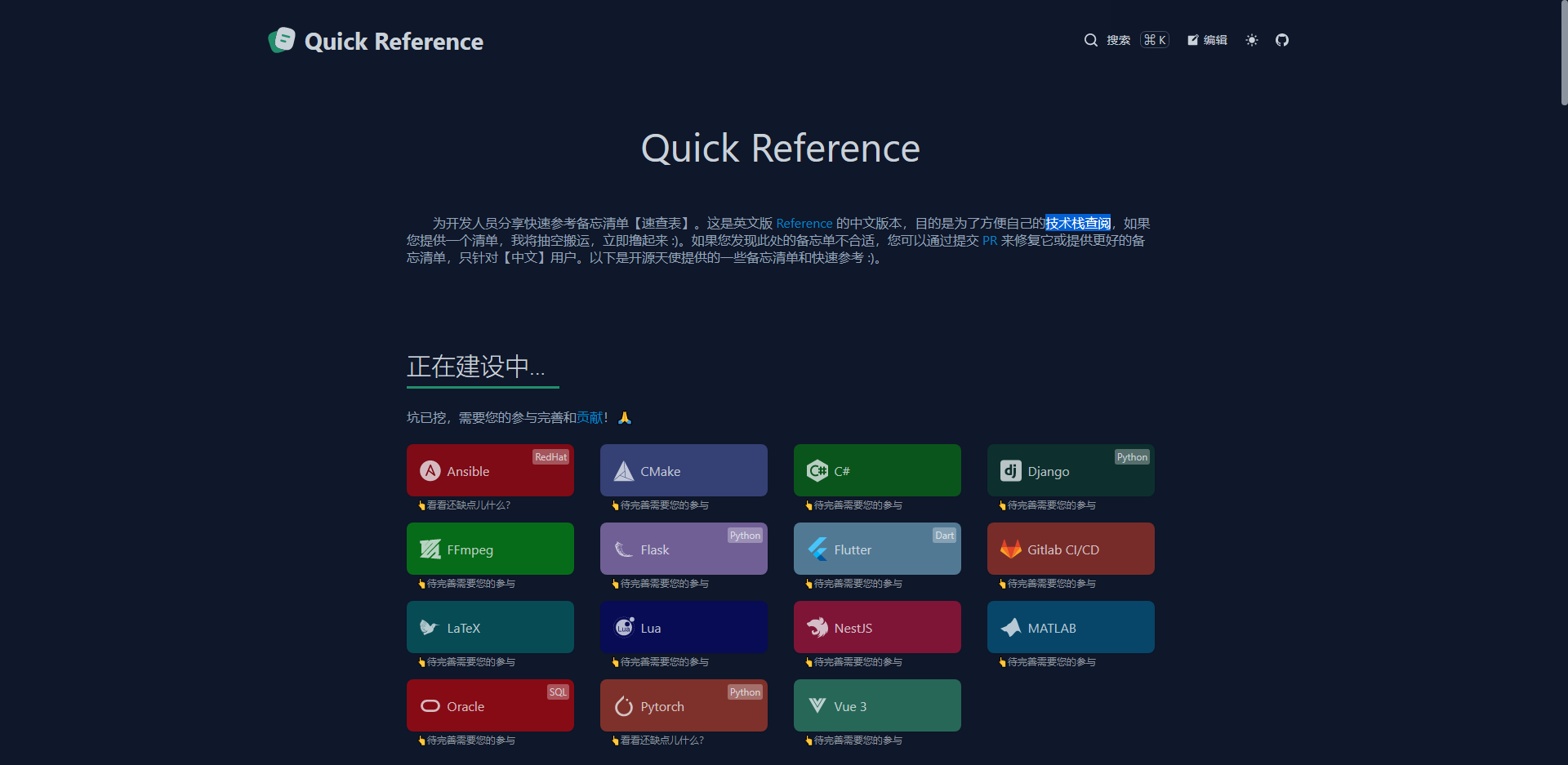
Task: Open the 贡献 contribute link
Action: point(590,418)
